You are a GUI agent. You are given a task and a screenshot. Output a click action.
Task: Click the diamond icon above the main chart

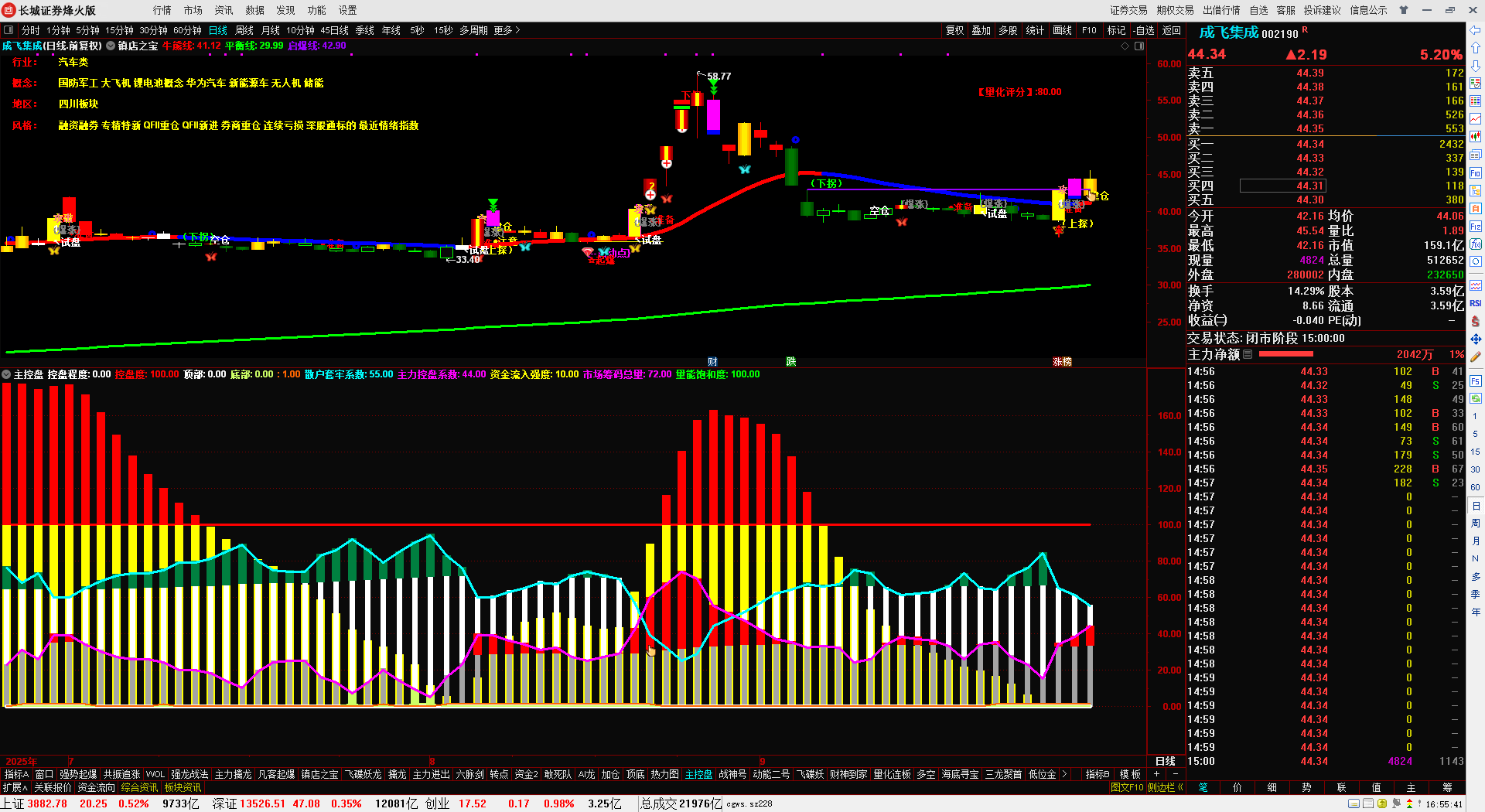[1125, 46]
